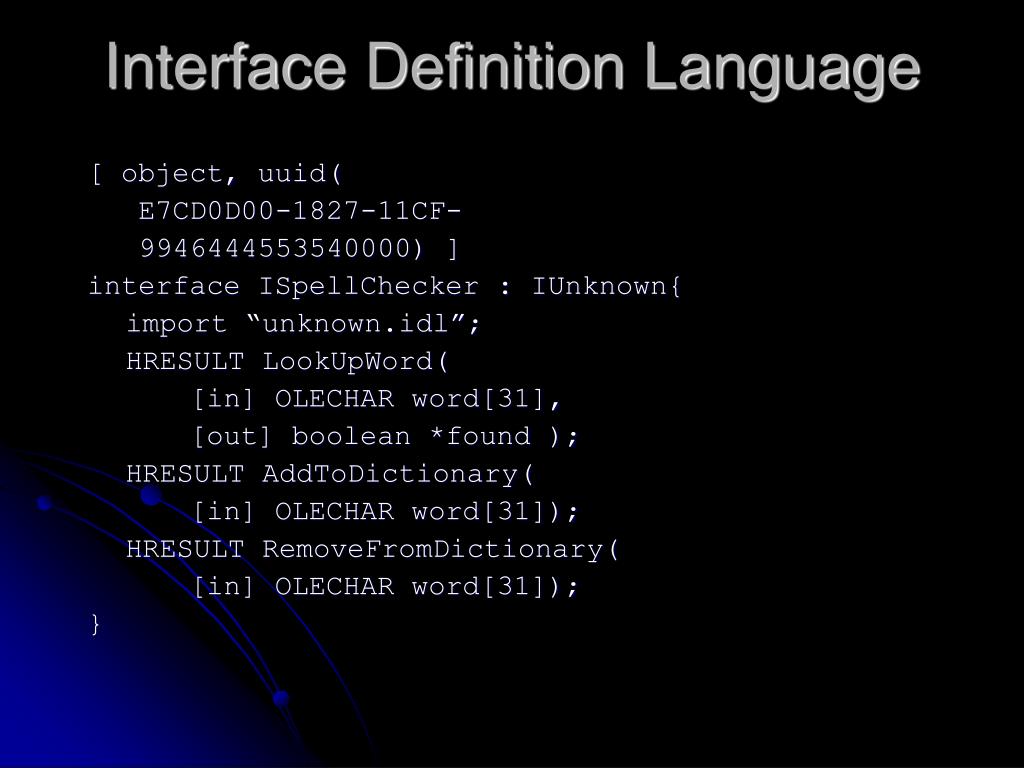Click the line "[ object, uuid("
The height and width of the screenshot is (768, 1024).
click(x=217, y=174)
